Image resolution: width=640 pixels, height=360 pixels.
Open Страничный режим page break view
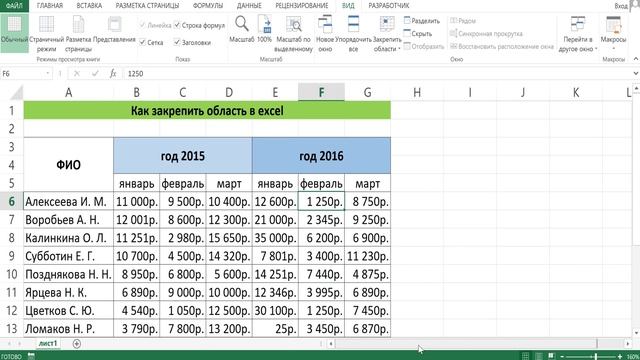[x=46, y=34]
